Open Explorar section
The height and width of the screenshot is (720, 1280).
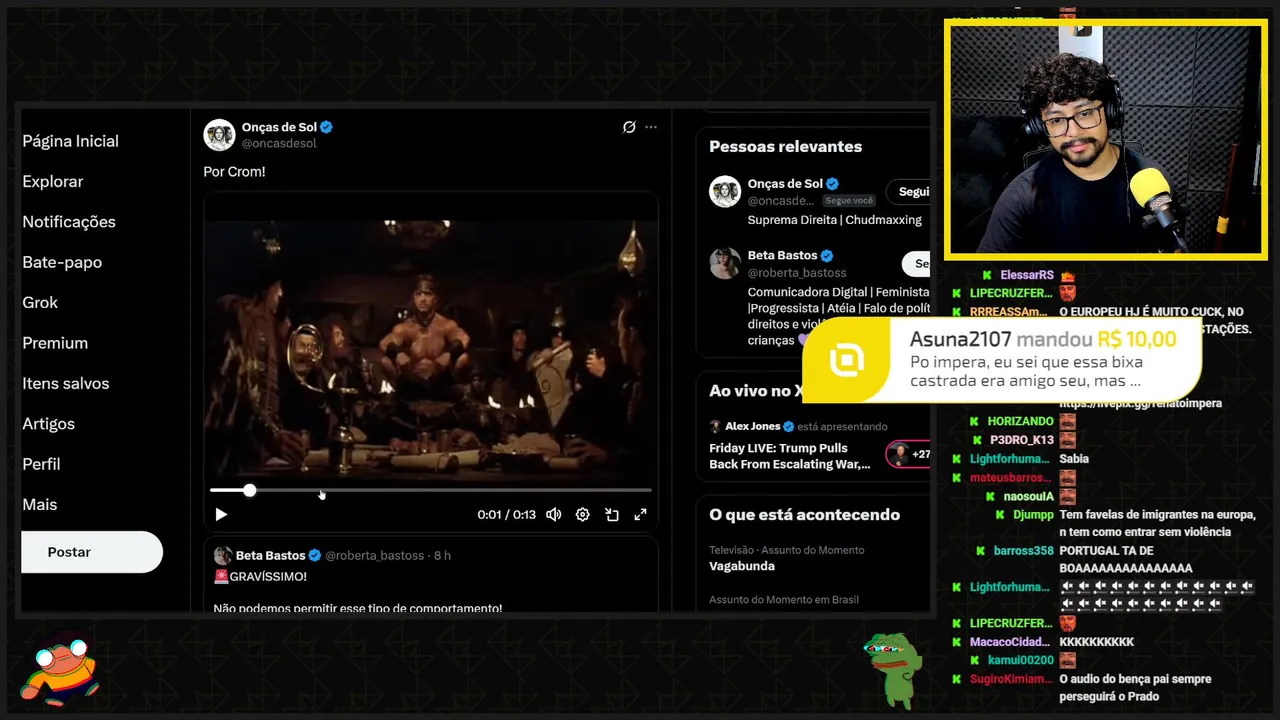(x=53, y=181)
